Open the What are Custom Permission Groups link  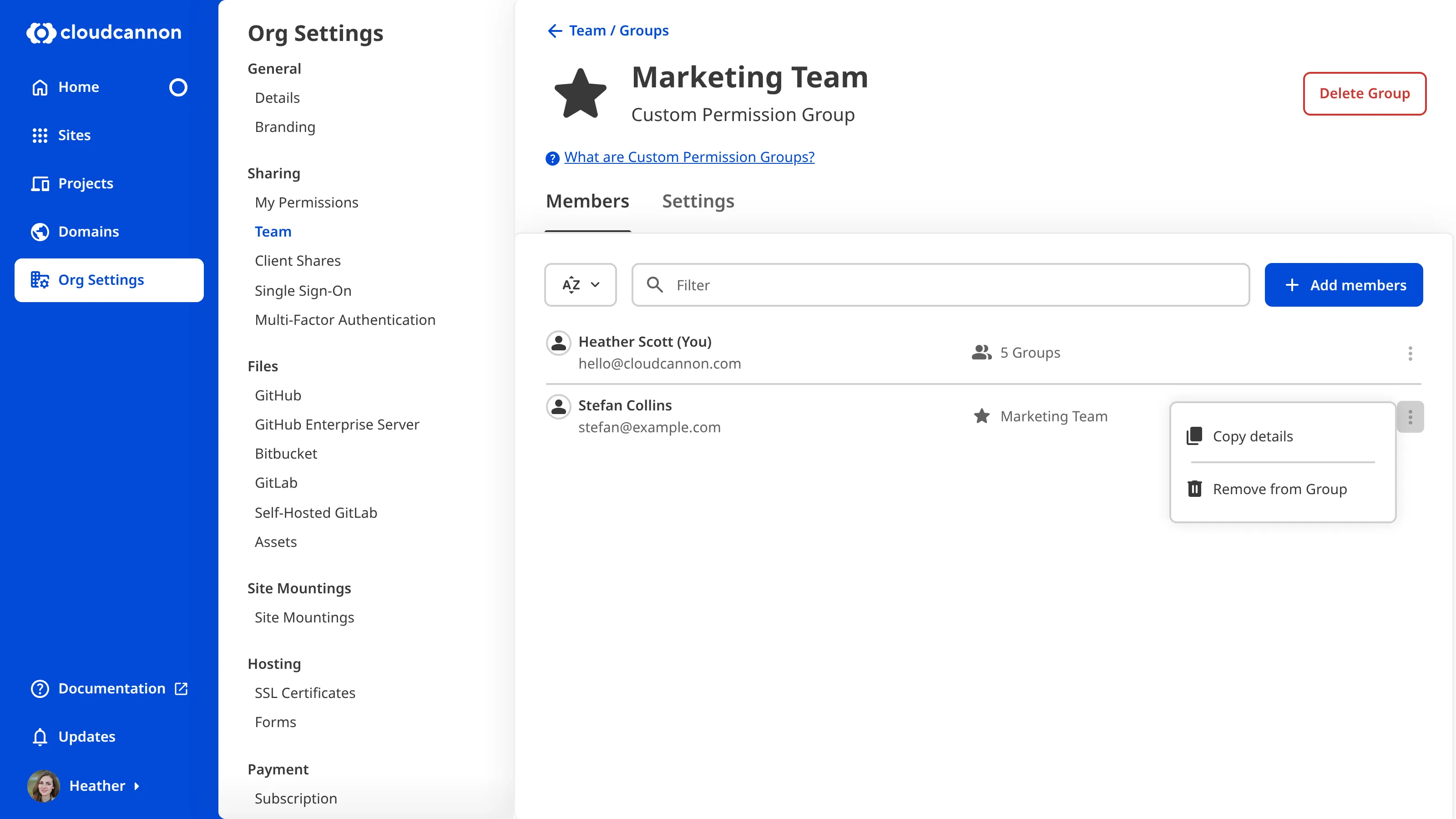(x=689, y=157)
